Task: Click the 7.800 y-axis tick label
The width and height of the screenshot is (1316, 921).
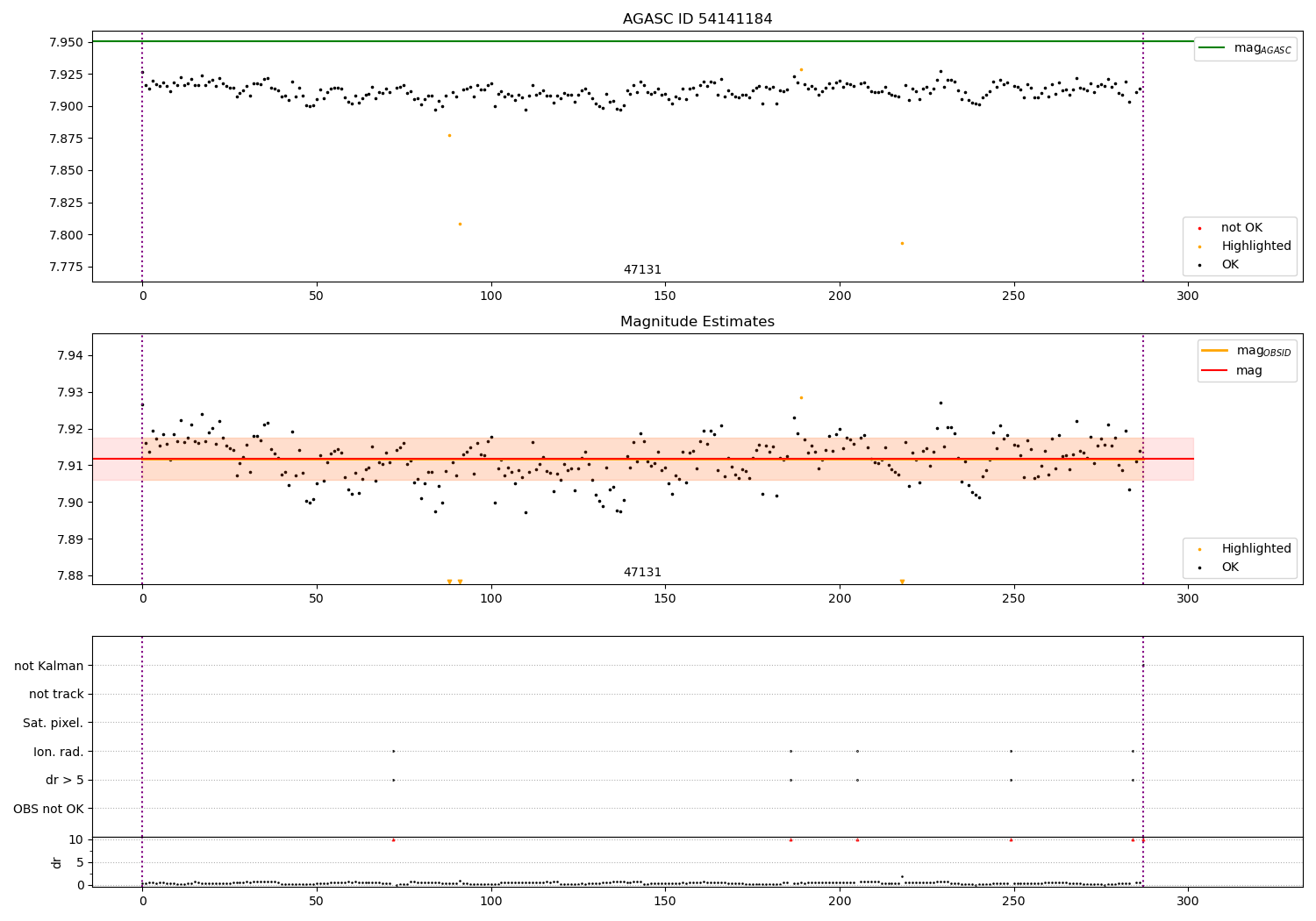Action: point(67,235)
